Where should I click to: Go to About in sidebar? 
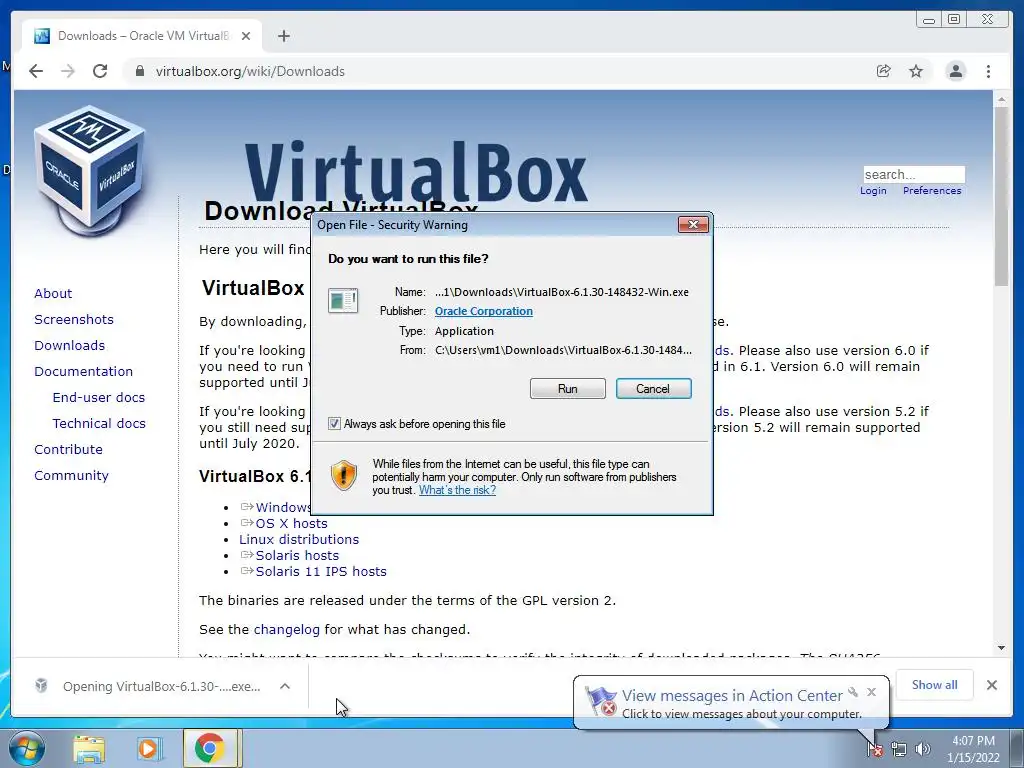pyautogui.click(x=53, y=293)
